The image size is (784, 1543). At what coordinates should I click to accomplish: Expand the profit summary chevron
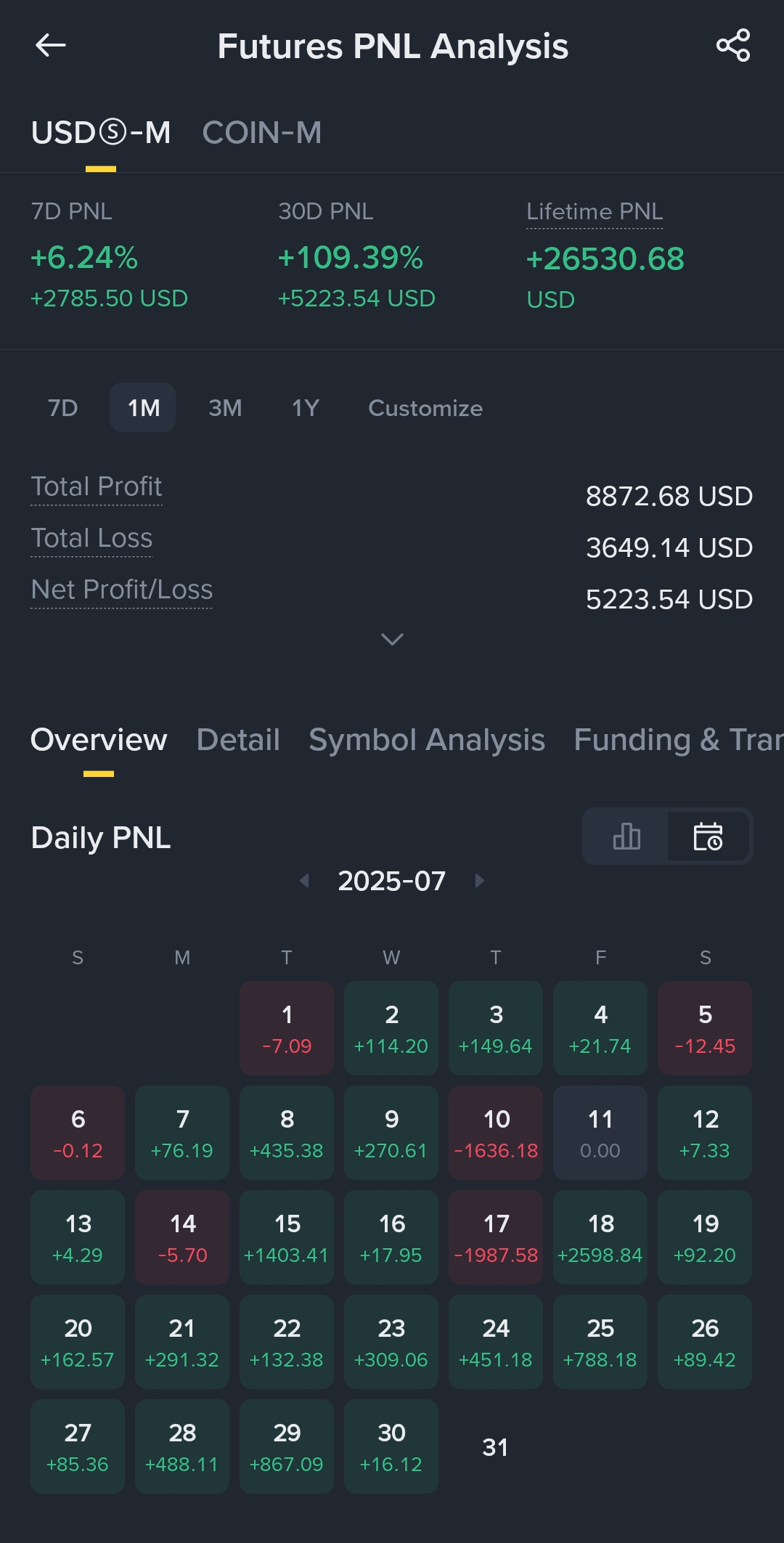click(392, 639)
